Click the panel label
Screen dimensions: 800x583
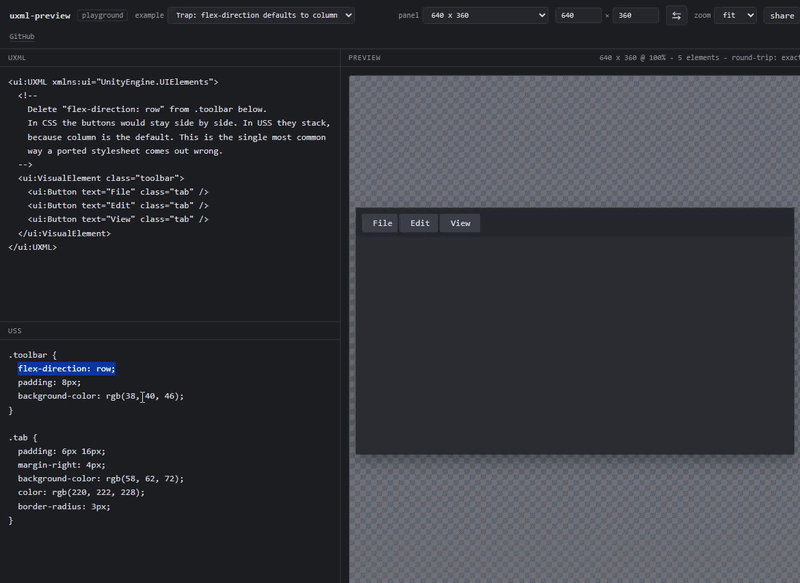click(x=409, y=15)
